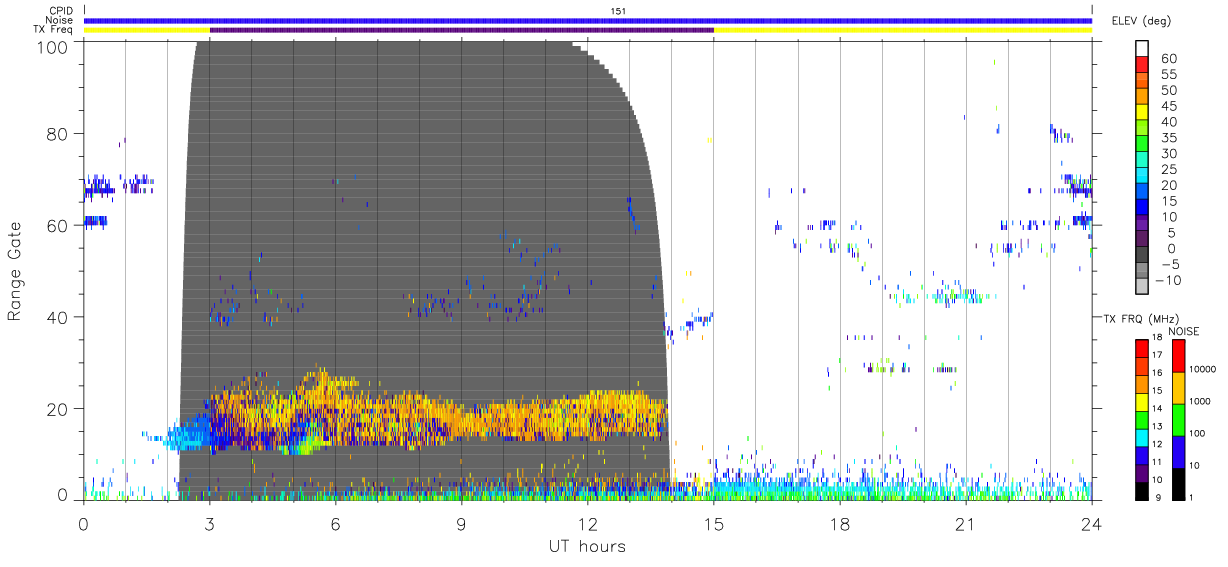The image size is (1228, 567).
Task: Click the 'CPID' header label
Action: pyautogui.click(x=59, y=10)
